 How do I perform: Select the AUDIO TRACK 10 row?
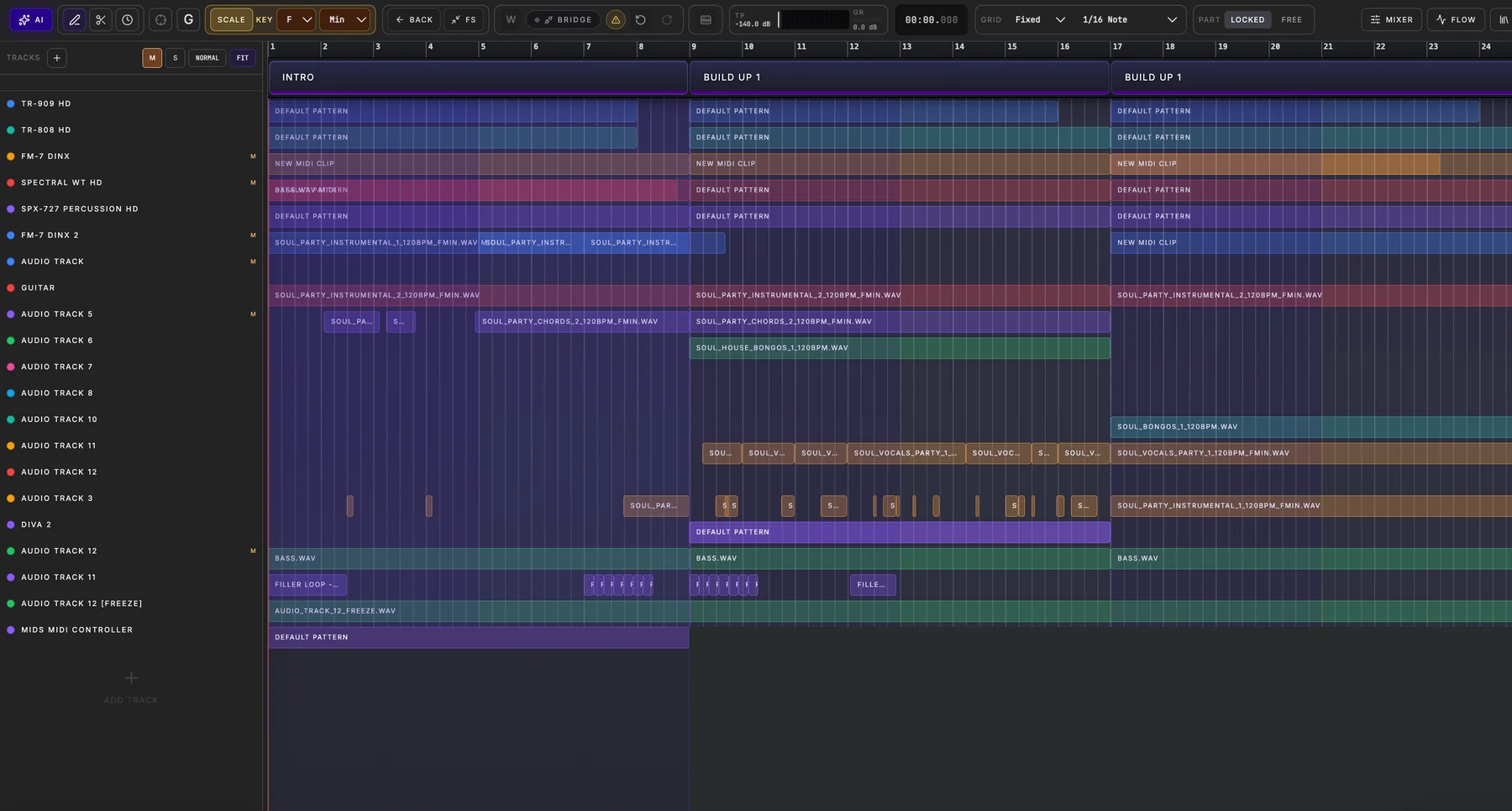[131, 419]
